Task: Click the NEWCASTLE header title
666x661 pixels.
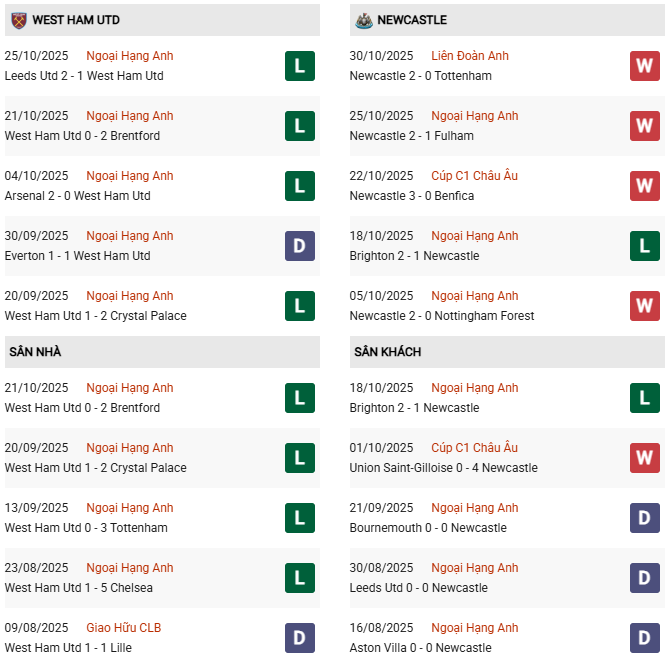Action: (x=412, y=20)
